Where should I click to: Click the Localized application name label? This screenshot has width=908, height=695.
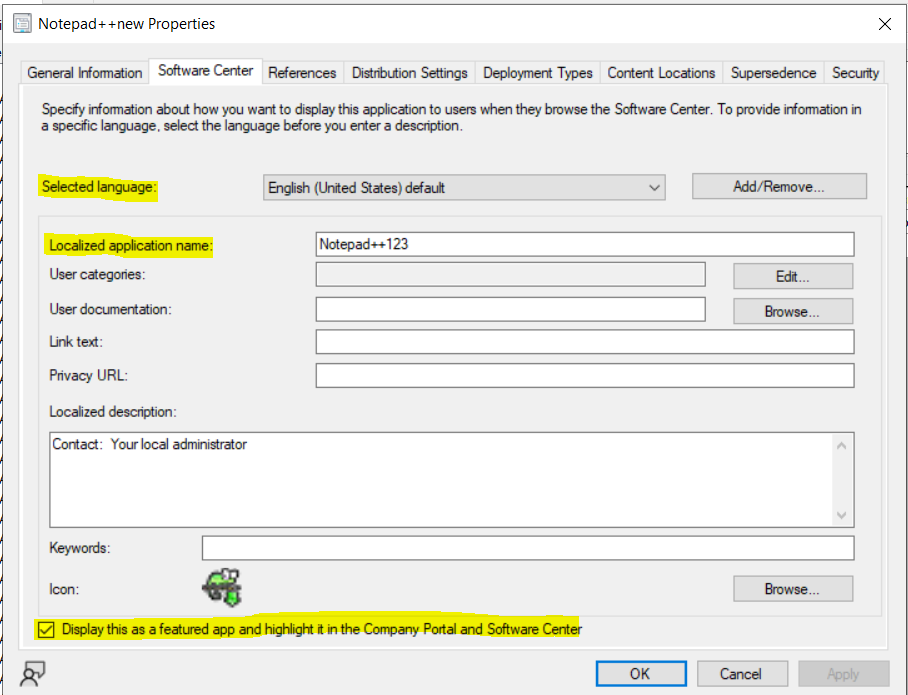pos(130,246)
